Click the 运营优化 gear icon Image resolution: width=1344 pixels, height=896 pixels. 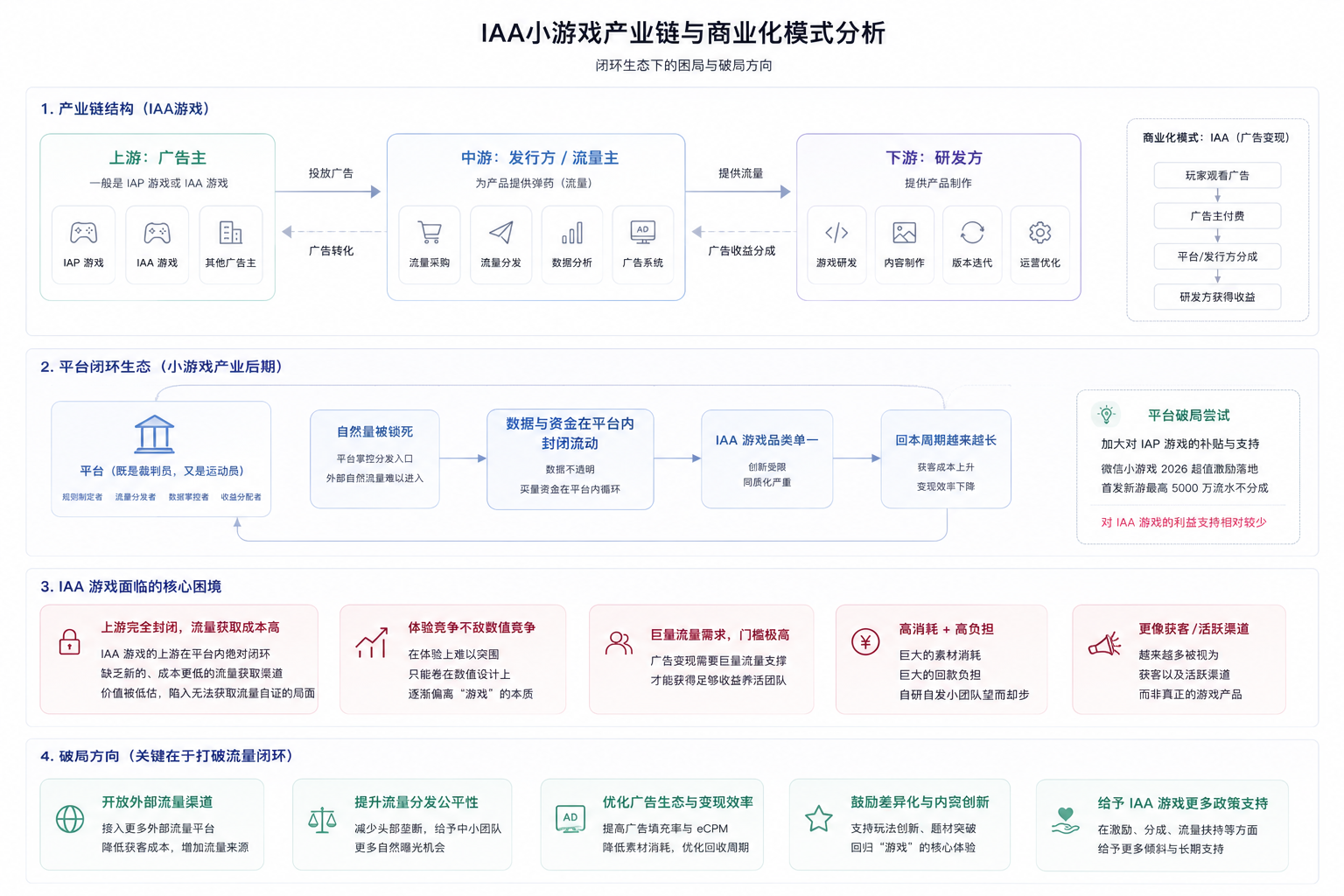click(1039, 233)
